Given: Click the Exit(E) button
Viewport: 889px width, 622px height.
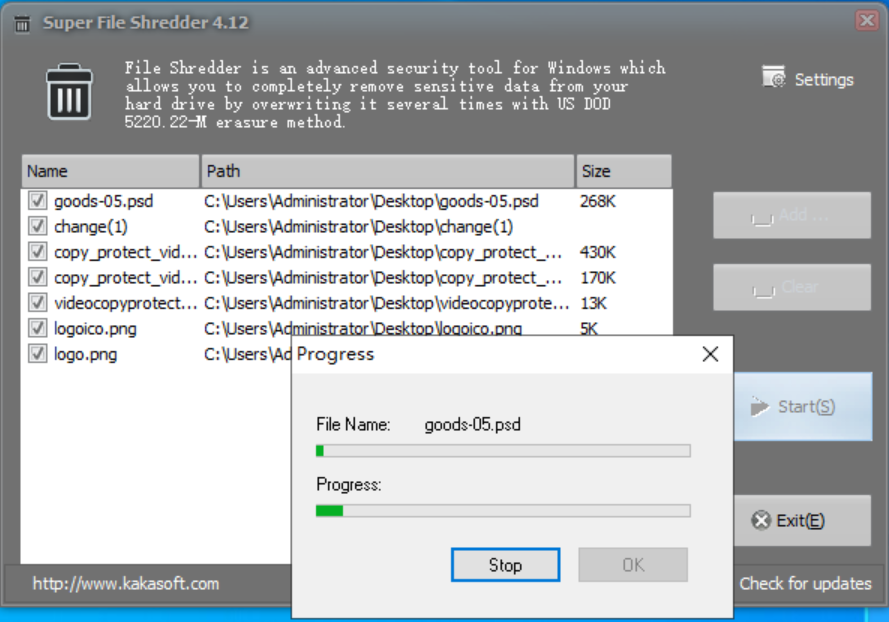Looking at the screenshot, I should pyautogui.click(x=802, y=521).
